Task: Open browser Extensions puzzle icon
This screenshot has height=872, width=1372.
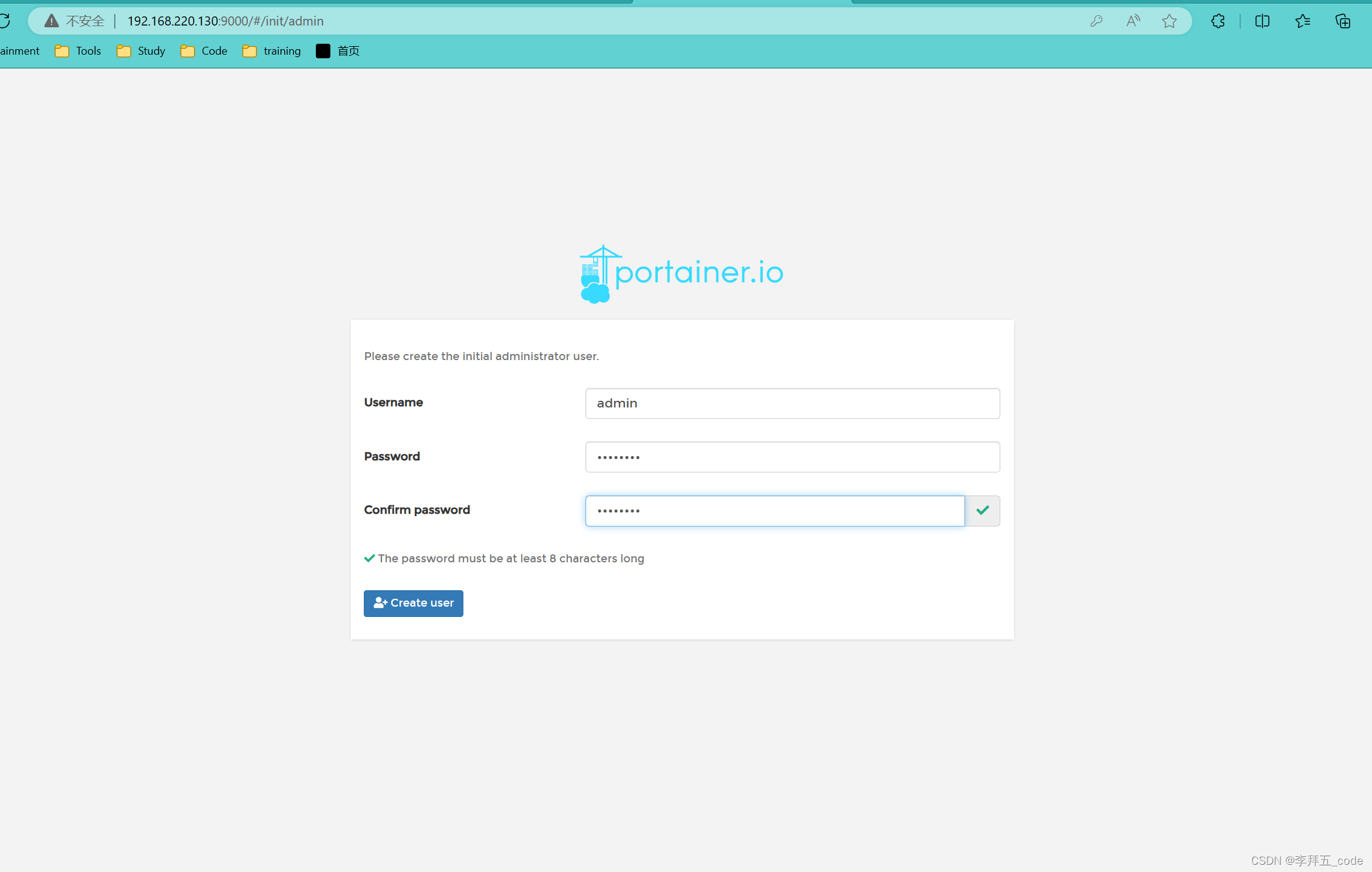Action: tap(1218, 21)
